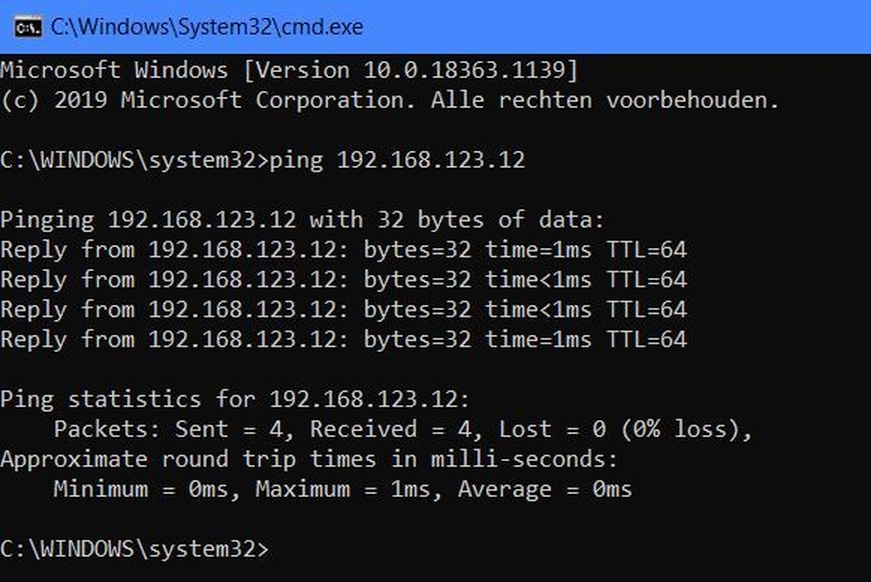
Task: Click the C:\Windows\System32\cmd.exe window title
Action: (206, 27)
